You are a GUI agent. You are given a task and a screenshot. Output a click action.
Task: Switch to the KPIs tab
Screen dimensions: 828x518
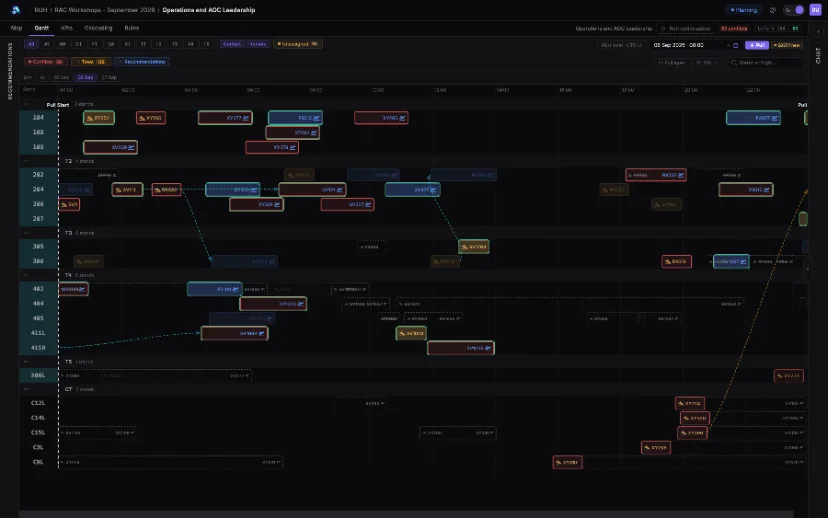click(x=67, y=28)
